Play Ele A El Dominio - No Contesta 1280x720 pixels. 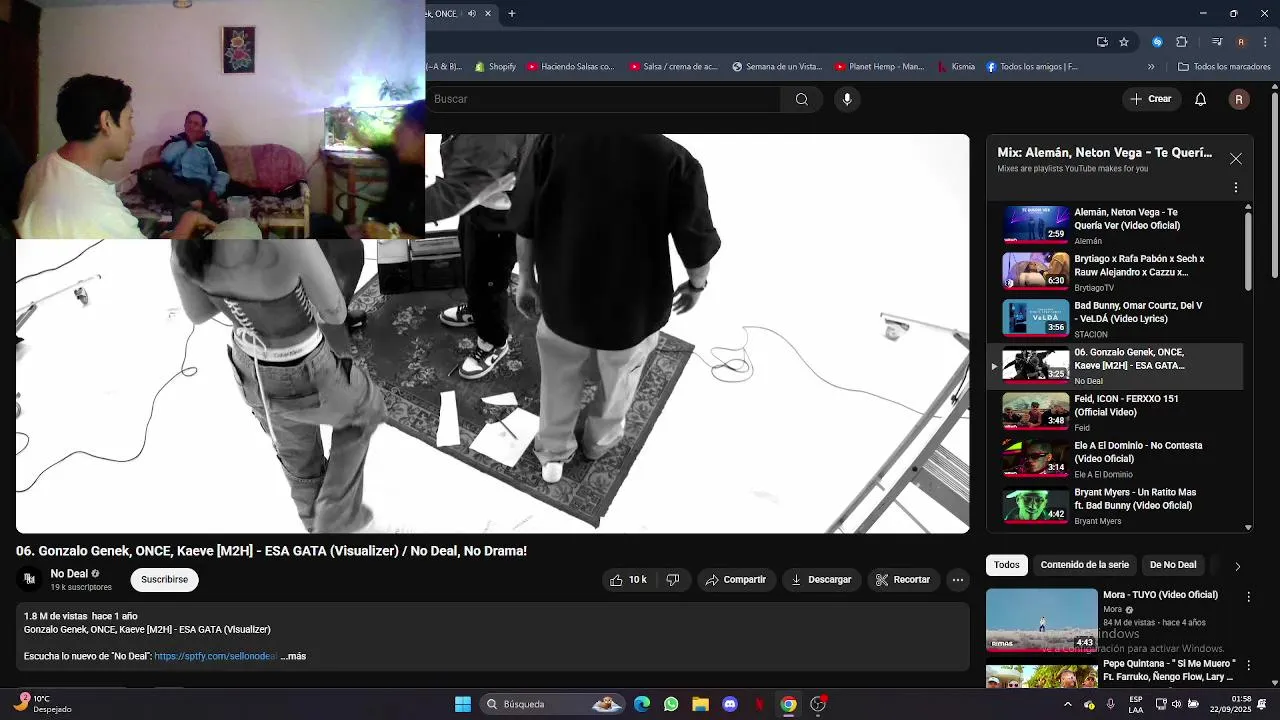(1114, 459)
